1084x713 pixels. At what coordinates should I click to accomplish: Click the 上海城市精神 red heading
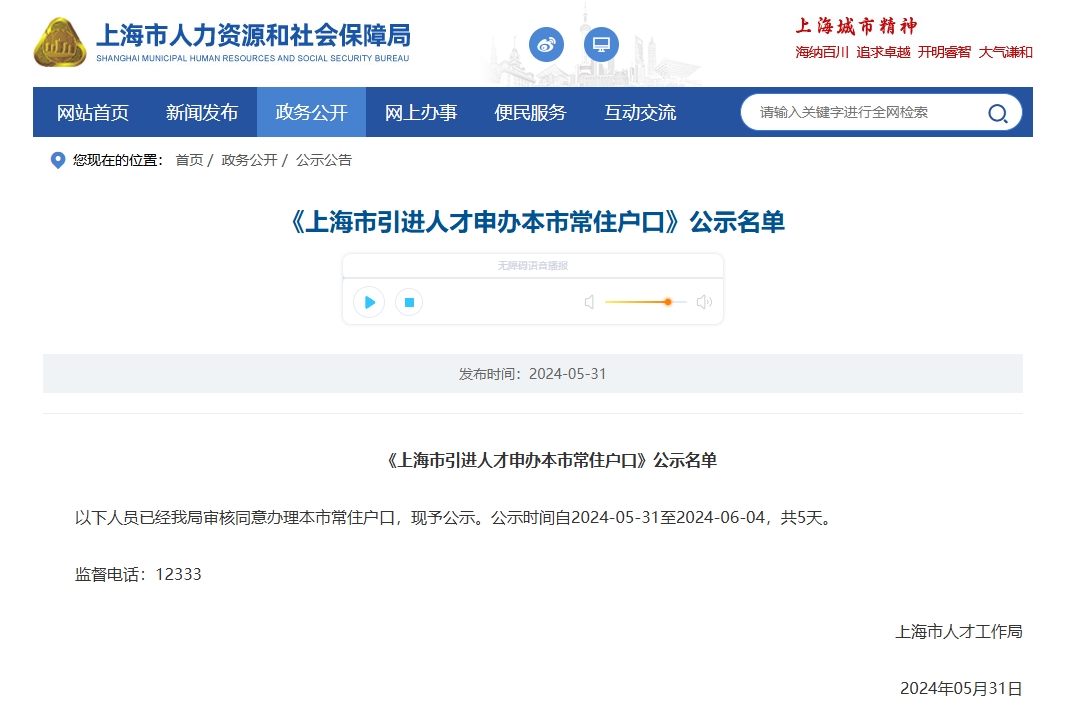(x=857, y=26)
